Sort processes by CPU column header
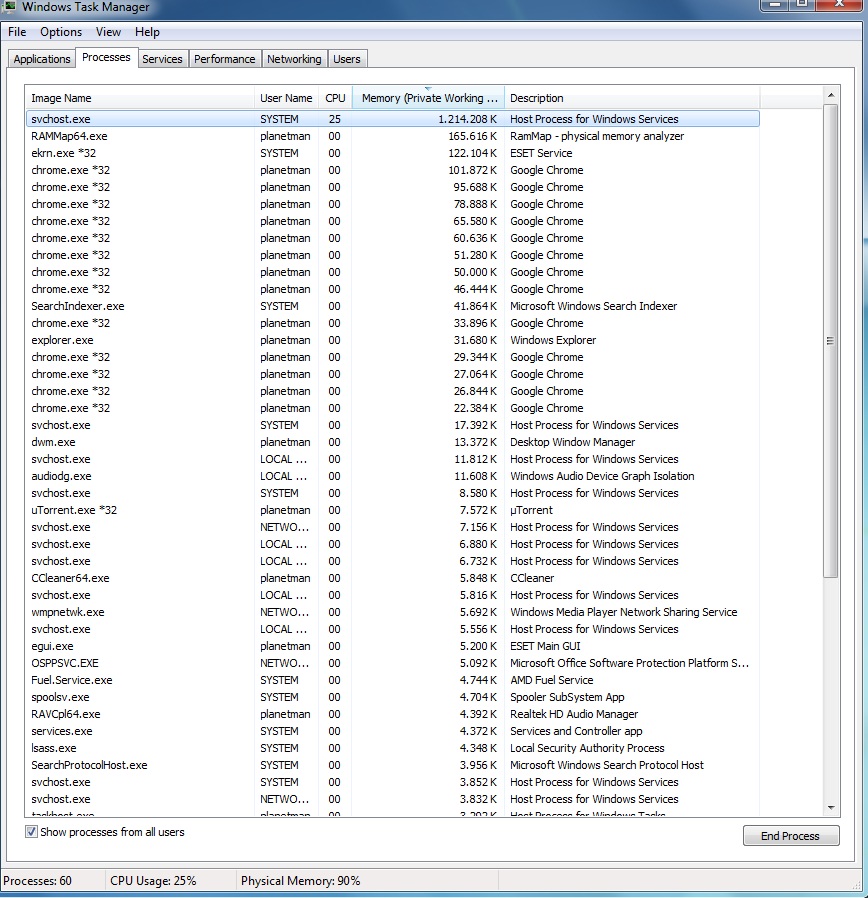Screen dimensions: 868x898 (x=335, y=98)
